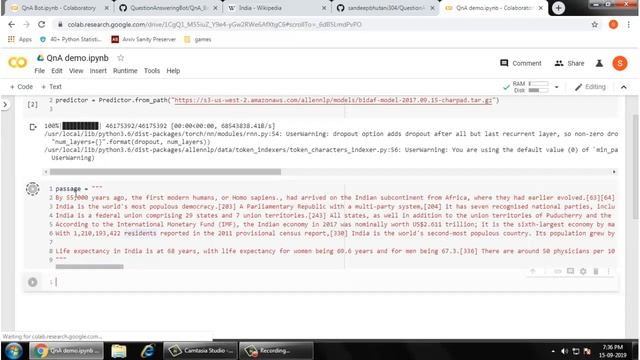Viewport: 640px width, 360px height.
Task: Open the Chrome profile avatar icon
Action: 613,24
